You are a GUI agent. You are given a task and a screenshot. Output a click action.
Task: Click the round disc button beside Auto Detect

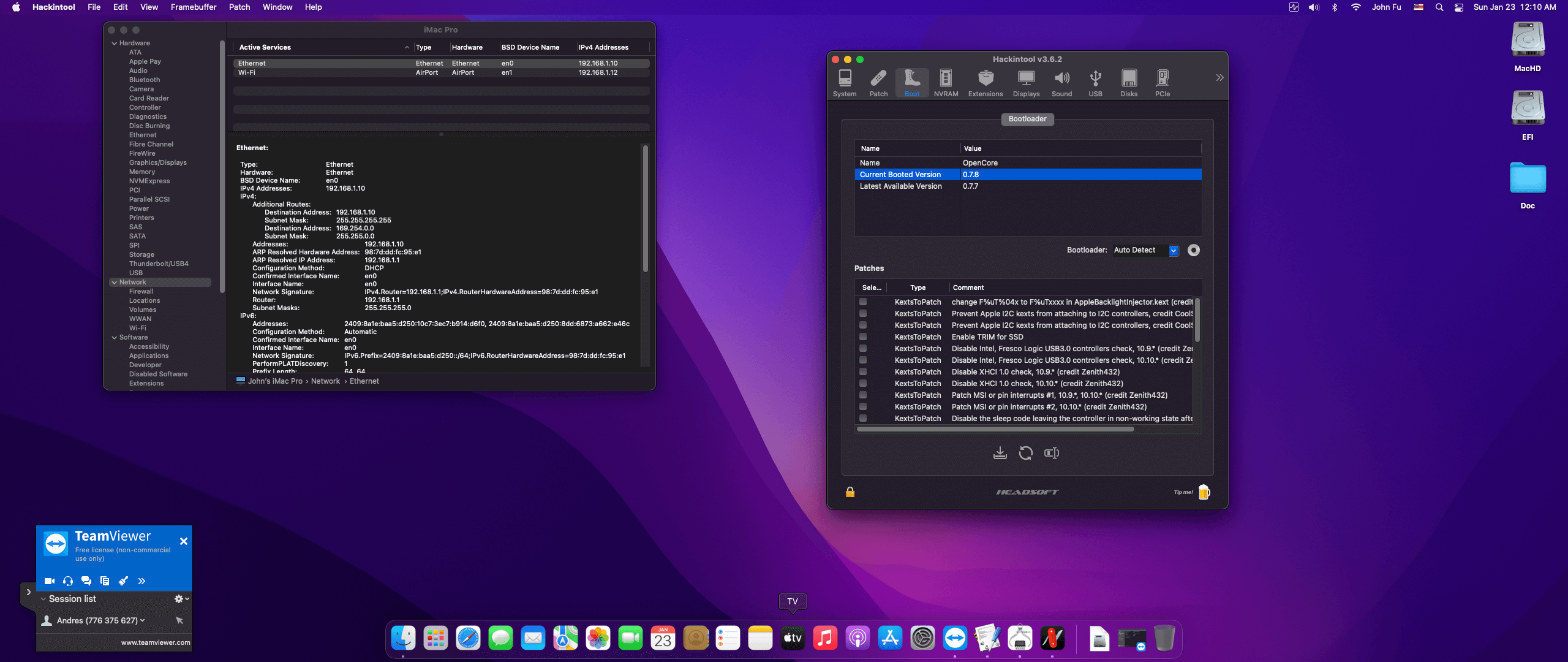[x=1194, y=250]
